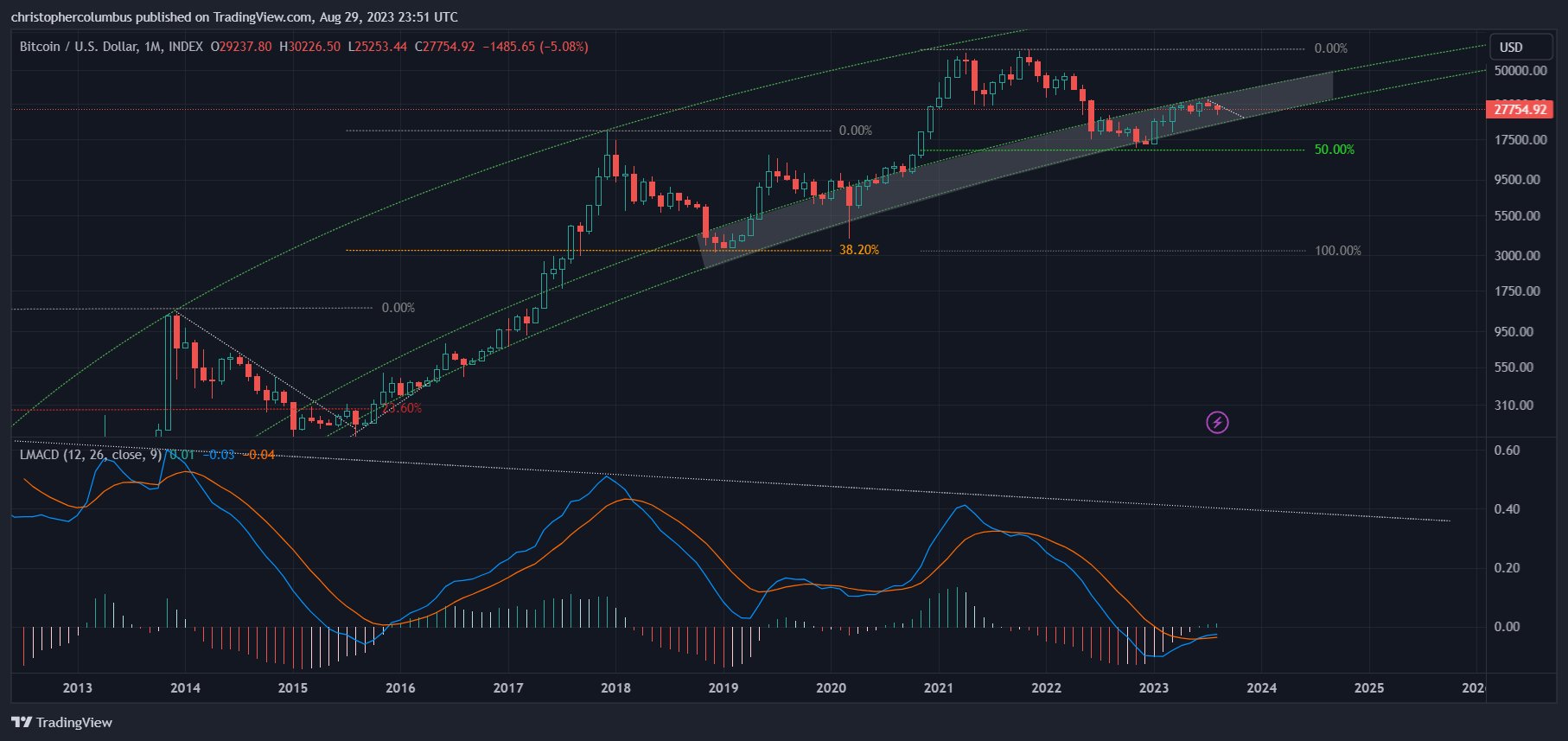Click the 5500.00 price scale value

pos(1517,216)
